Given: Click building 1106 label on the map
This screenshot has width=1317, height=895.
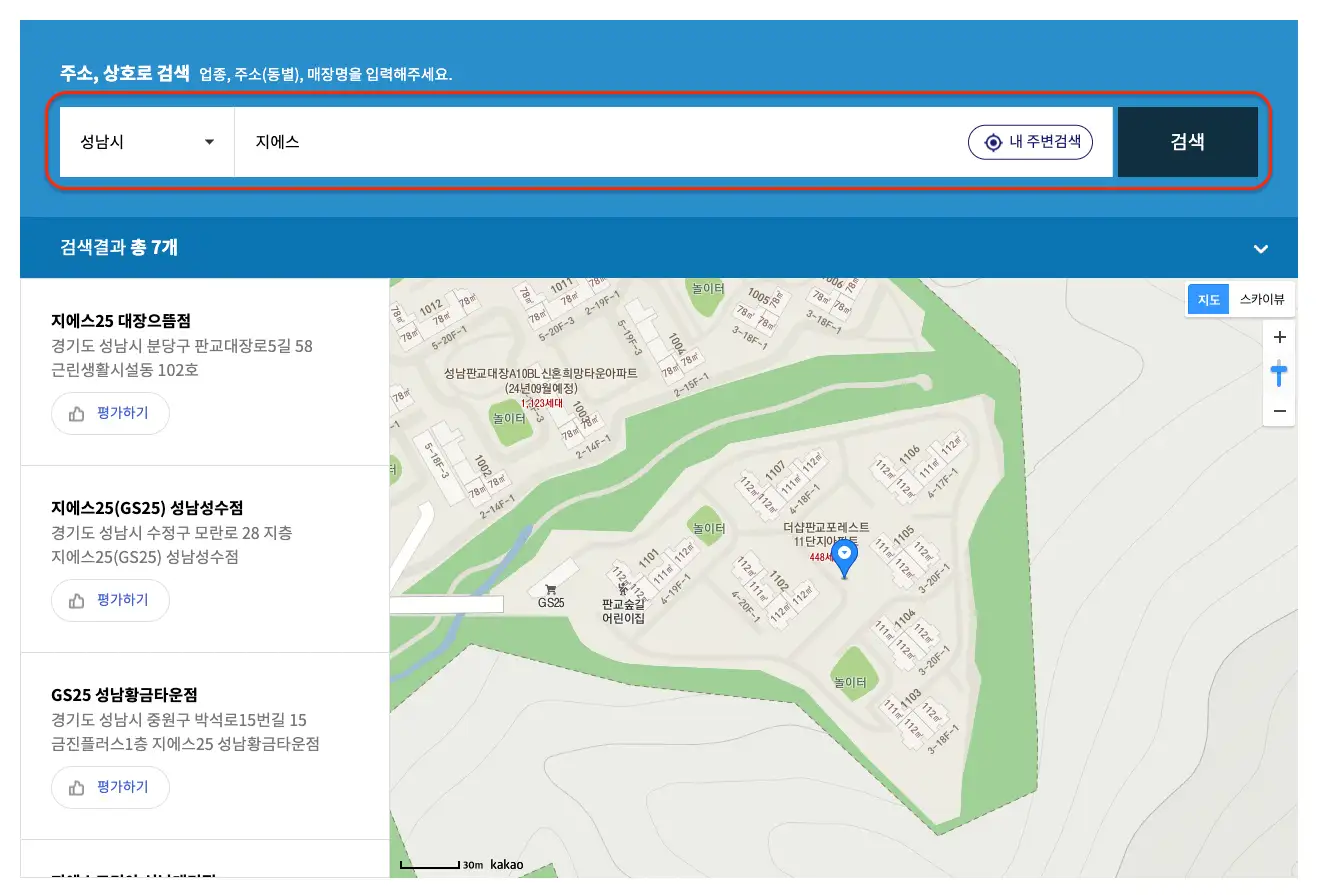Looking at the screenshot, I should 909,455.
